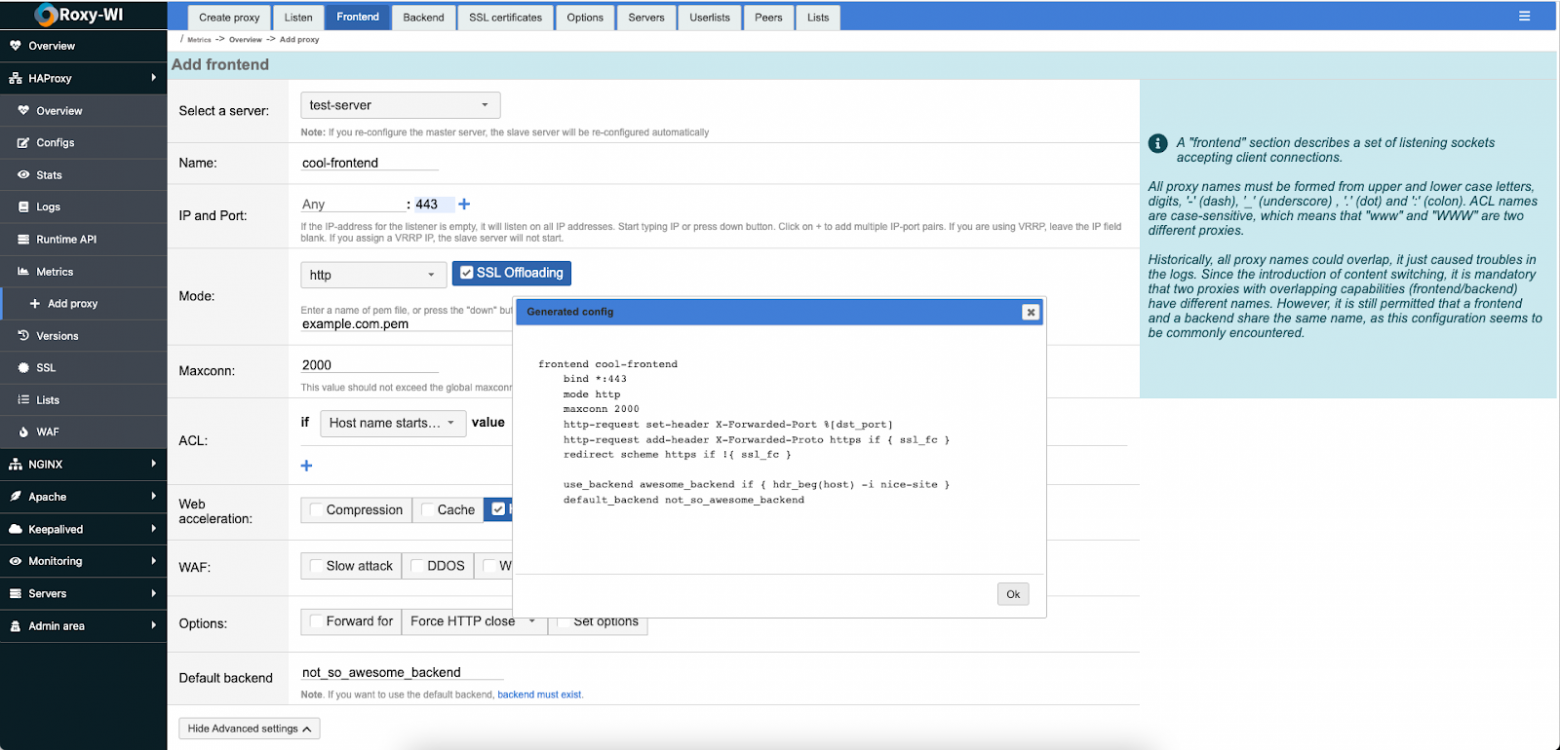Enable the Compression checkbox

[316, 510]
